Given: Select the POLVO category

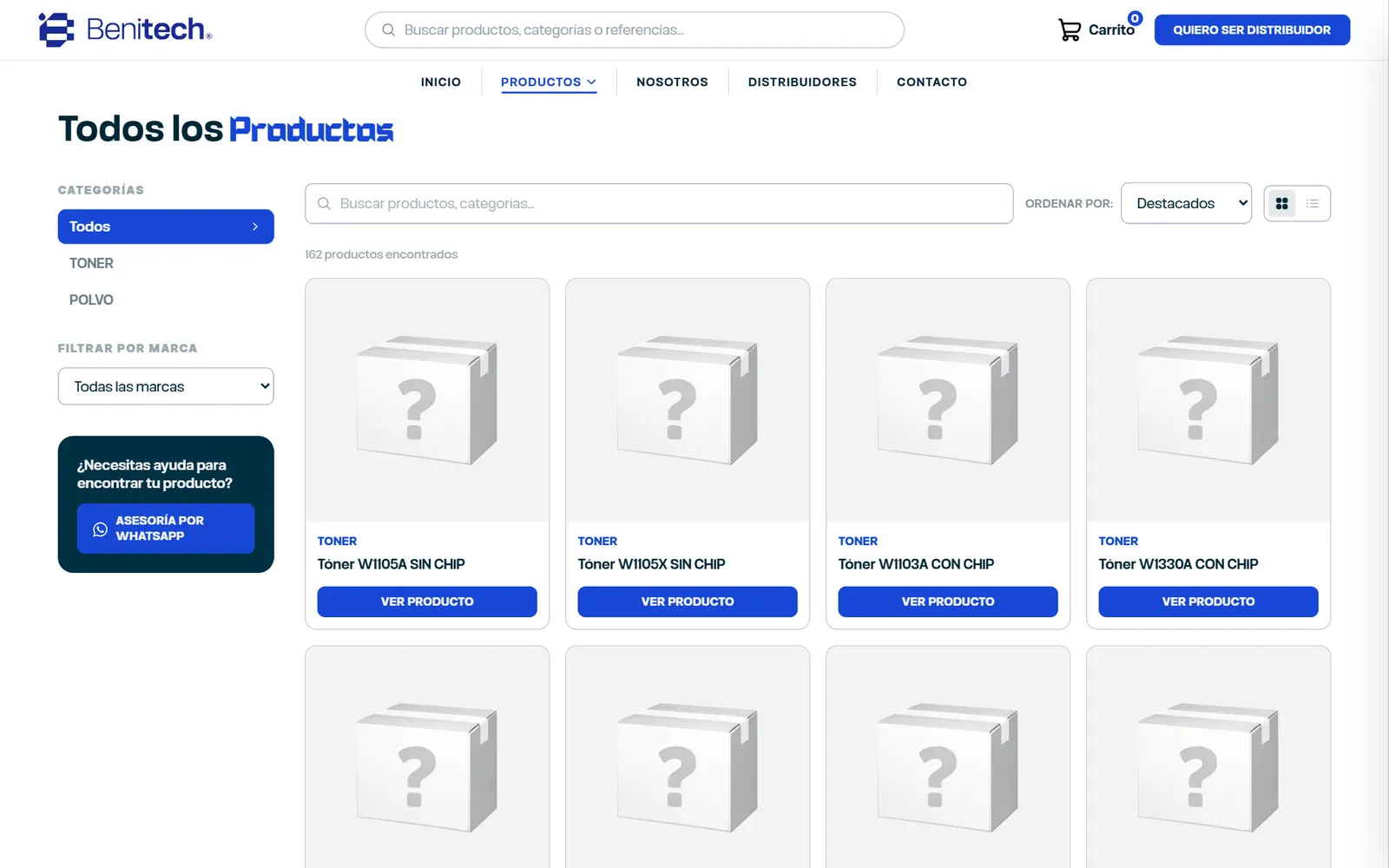Looking at the screenshot, I should point(91,299).
